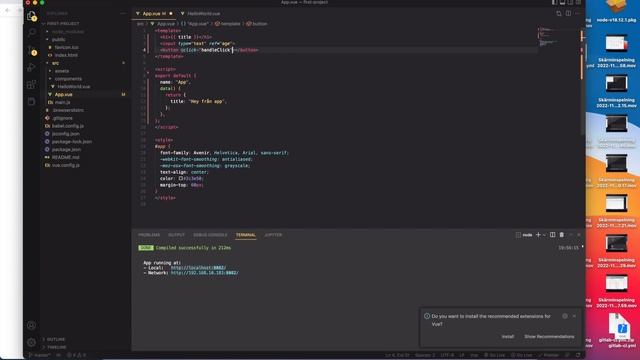
Task: Collapse the FIRST-PROJECT folder section
Action: (63, 24)
